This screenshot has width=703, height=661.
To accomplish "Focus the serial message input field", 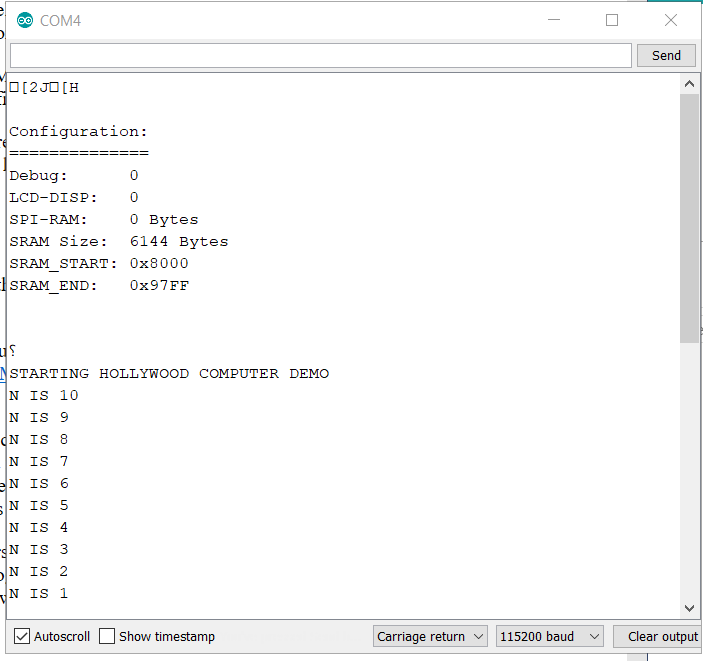I will (321, 56).
